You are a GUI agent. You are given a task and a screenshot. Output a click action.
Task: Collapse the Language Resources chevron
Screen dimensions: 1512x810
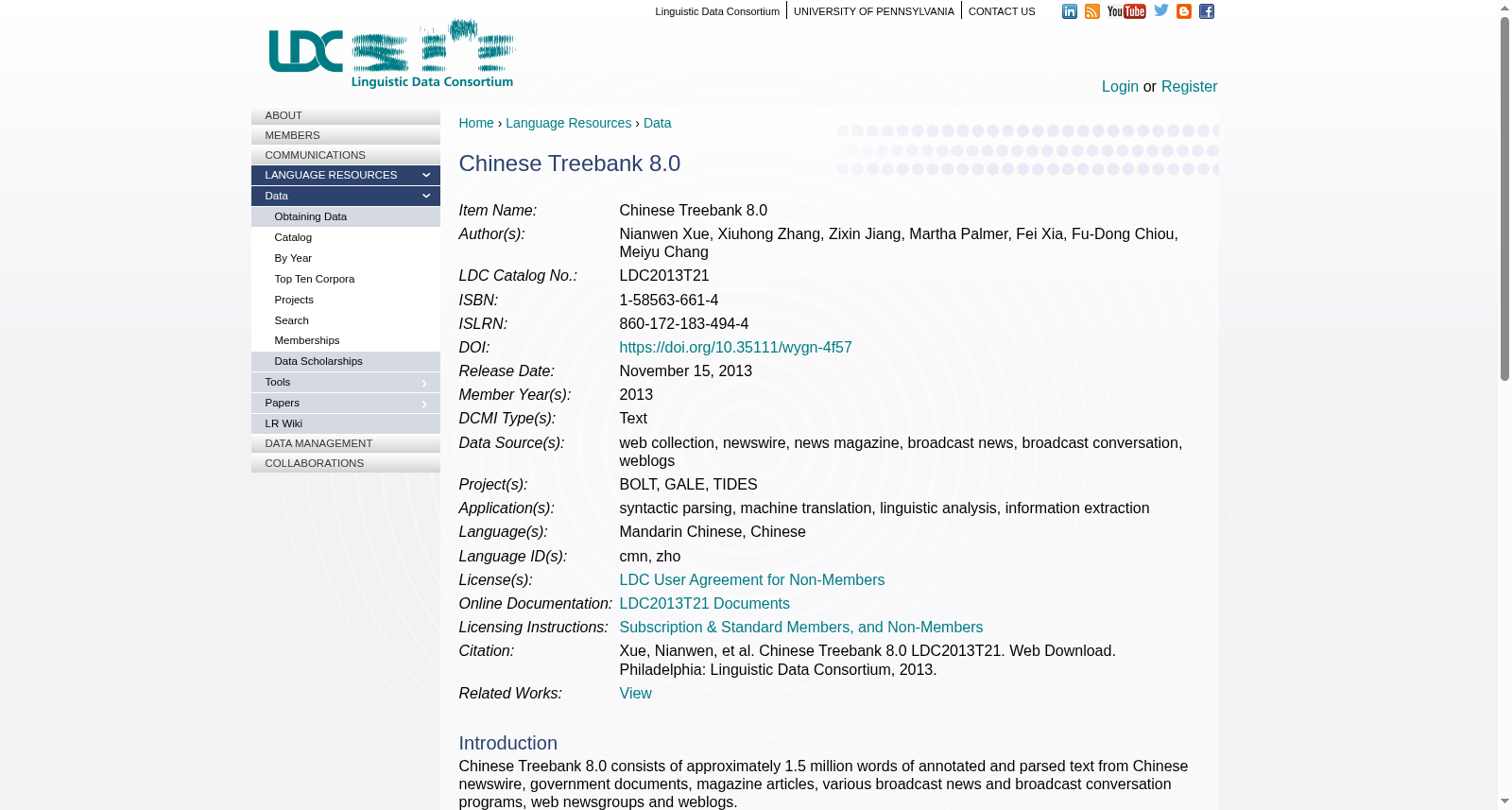(426, 175)
